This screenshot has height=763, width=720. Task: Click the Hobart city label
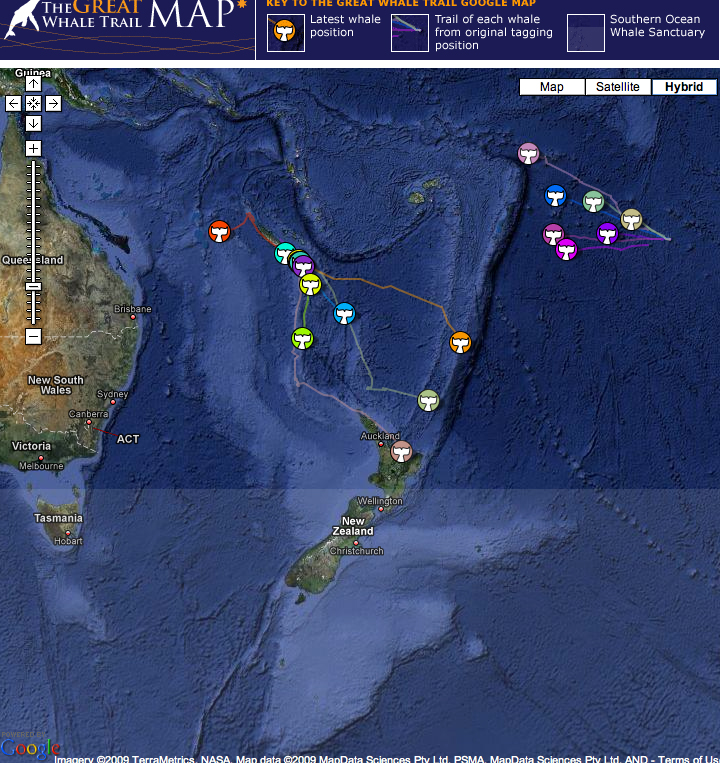pyautogui.click(x=68, y=541)
